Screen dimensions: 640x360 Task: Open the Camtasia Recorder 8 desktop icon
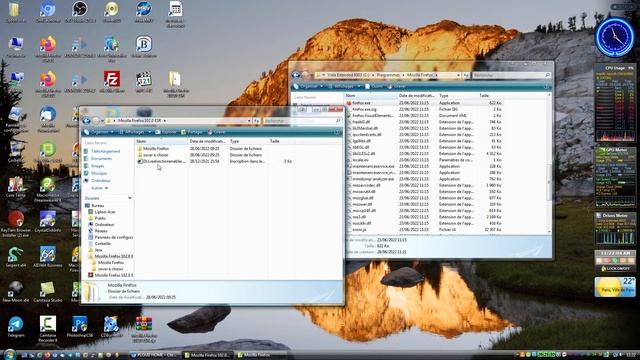coord(48,328)
